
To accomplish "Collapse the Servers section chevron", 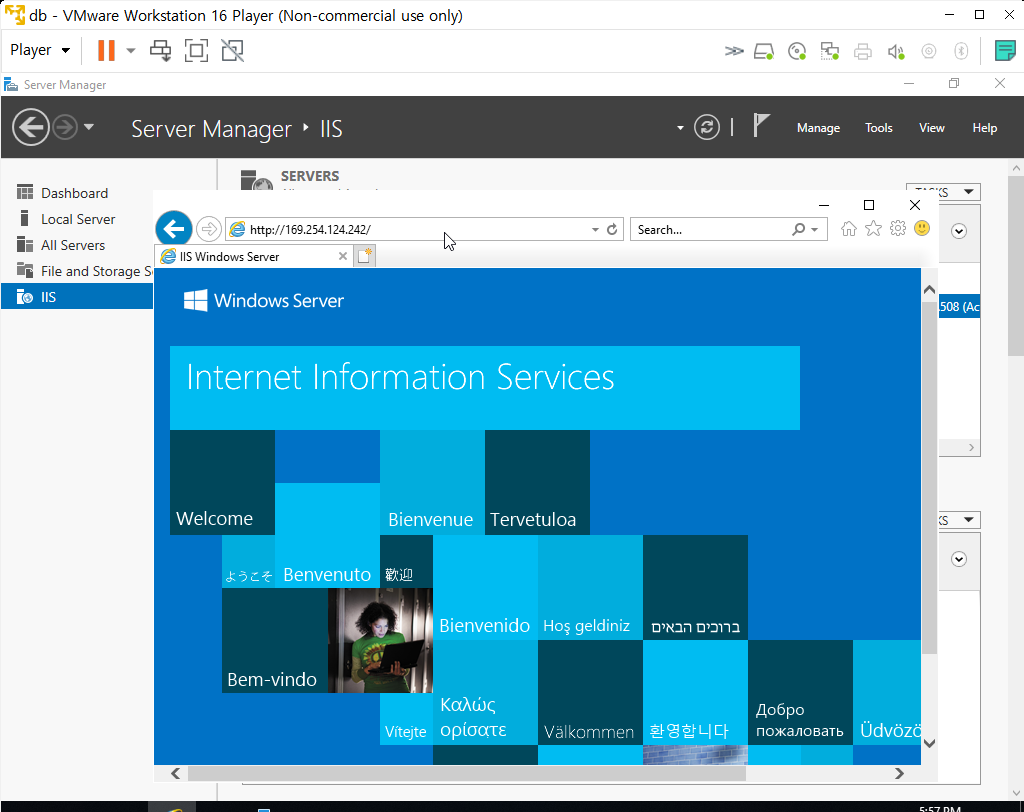I will pyautogui.click(x=959, y=231).
